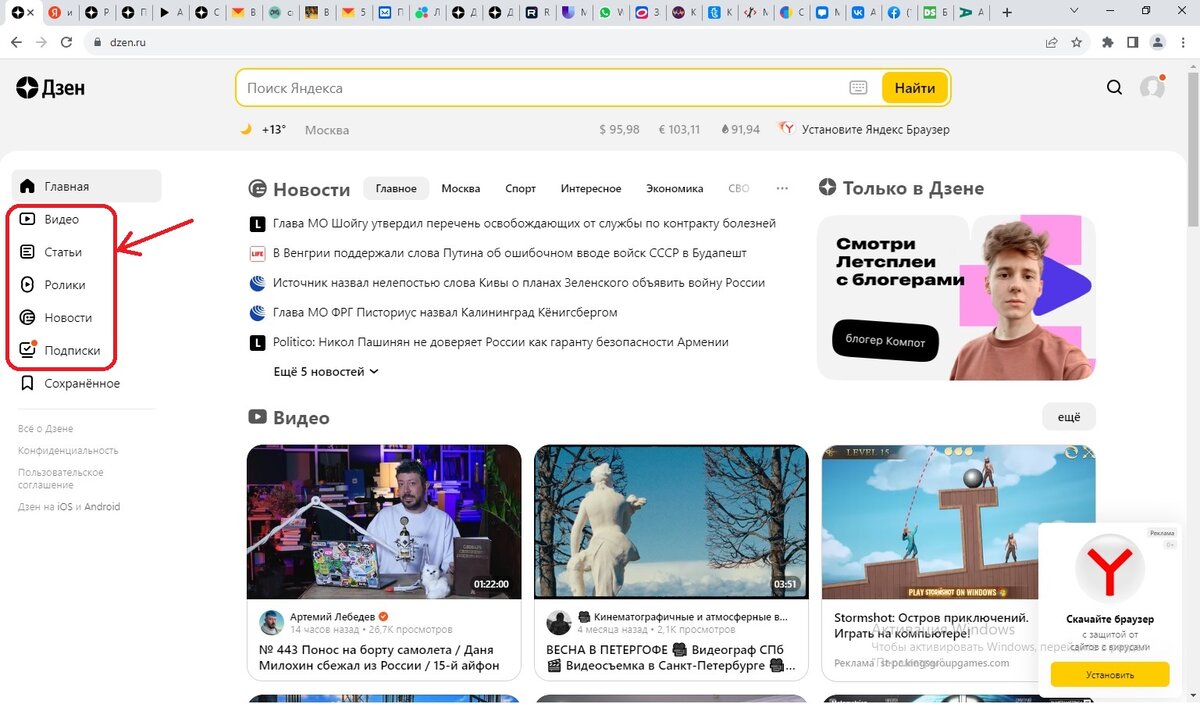The width and height of the screenshot is (1200, 704).
Task: Click the Дзен logo
Action: tap(48, 87)
